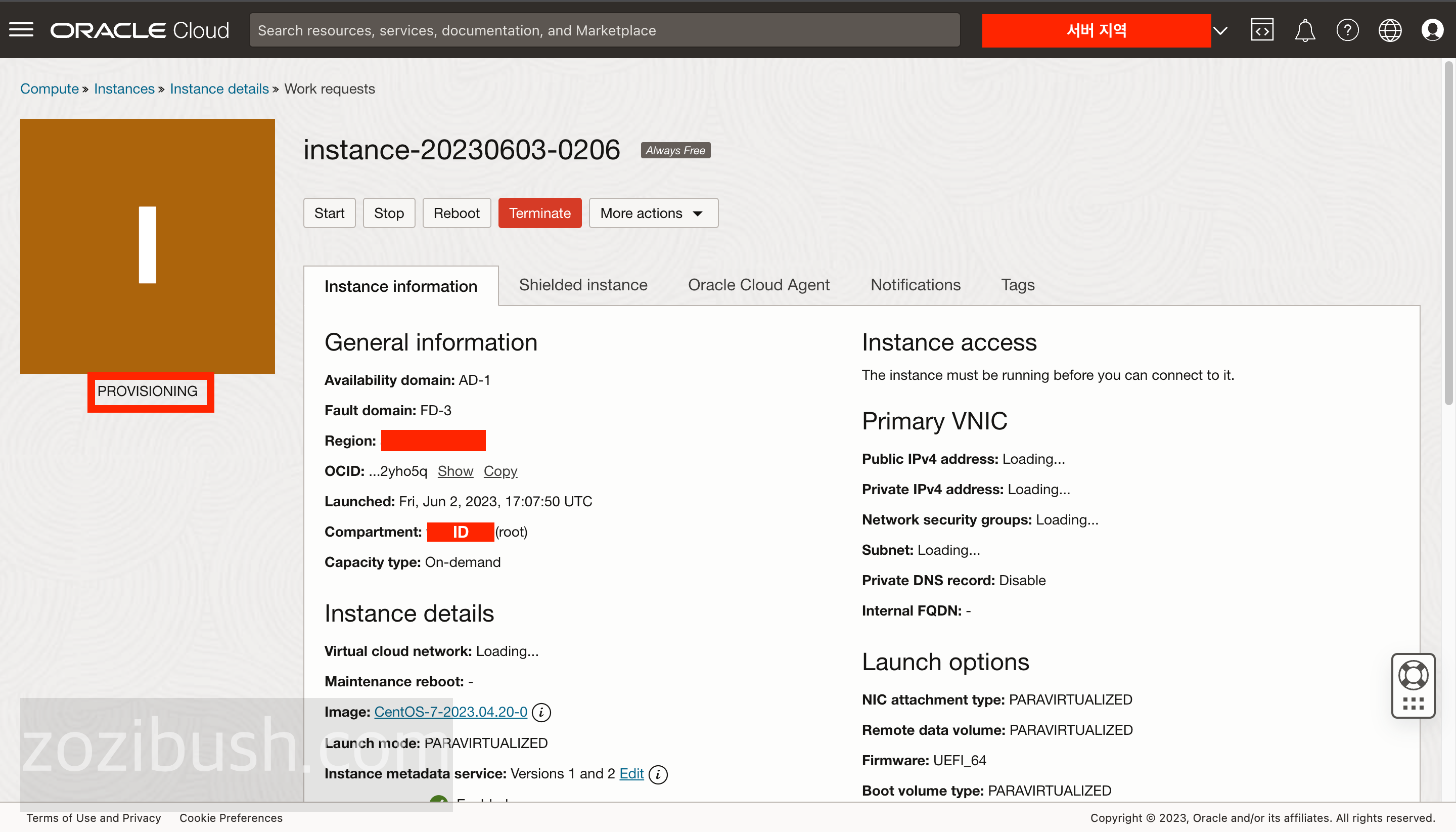Click the Reboot button
Image resolution: width=1456 pixels, height=832 pixels.
(x=457, y=213)
